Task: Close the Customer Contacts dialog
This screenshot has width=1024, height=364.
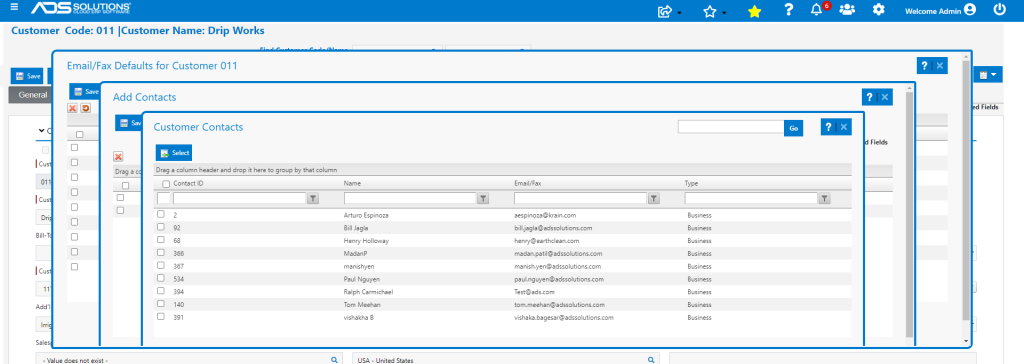Action: [x=844, y=127]
